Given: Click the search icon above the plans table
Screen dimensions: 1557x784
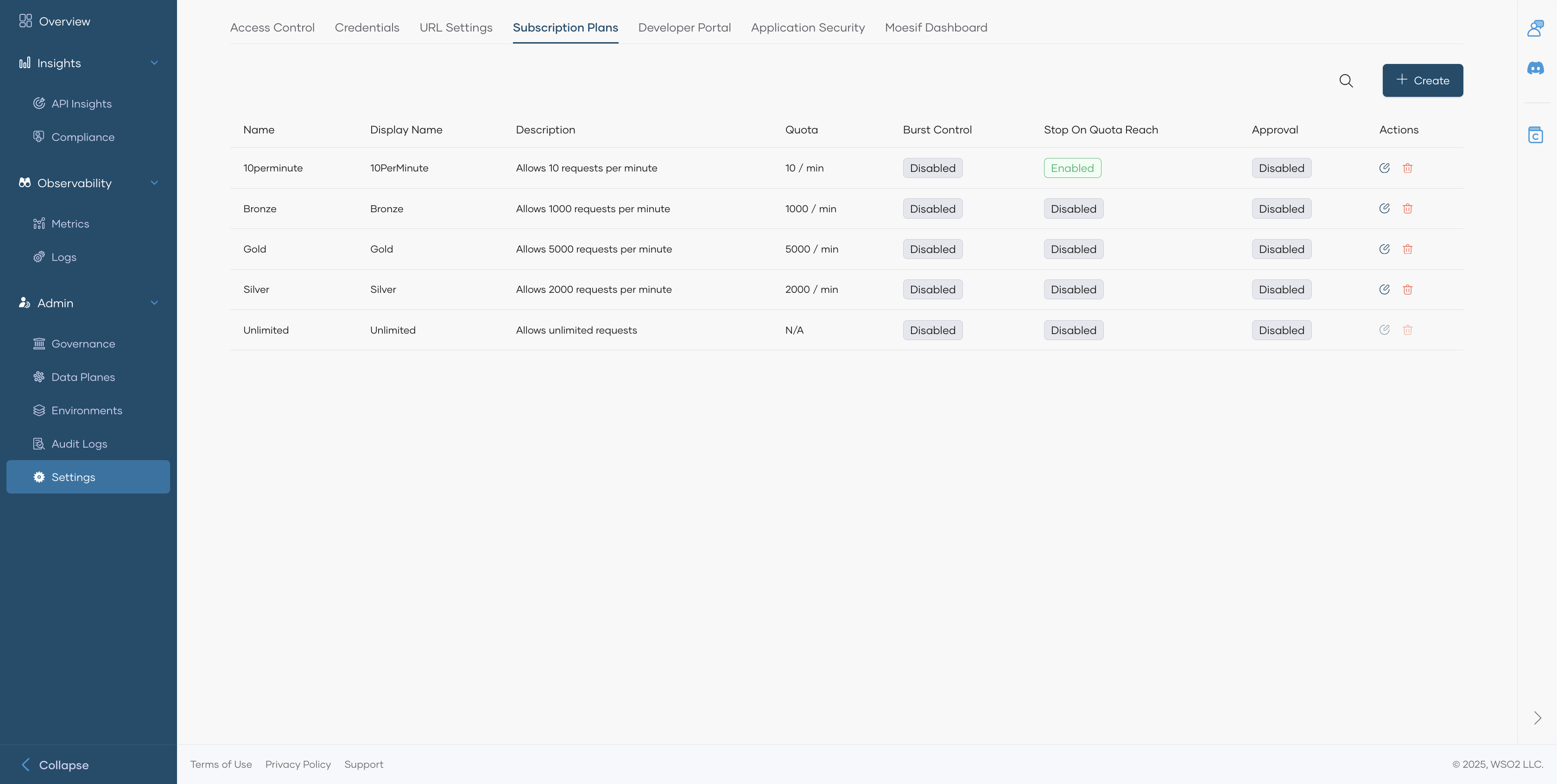Looking at the screenshot, I should pyautogui.click(x=1346, y=81).
